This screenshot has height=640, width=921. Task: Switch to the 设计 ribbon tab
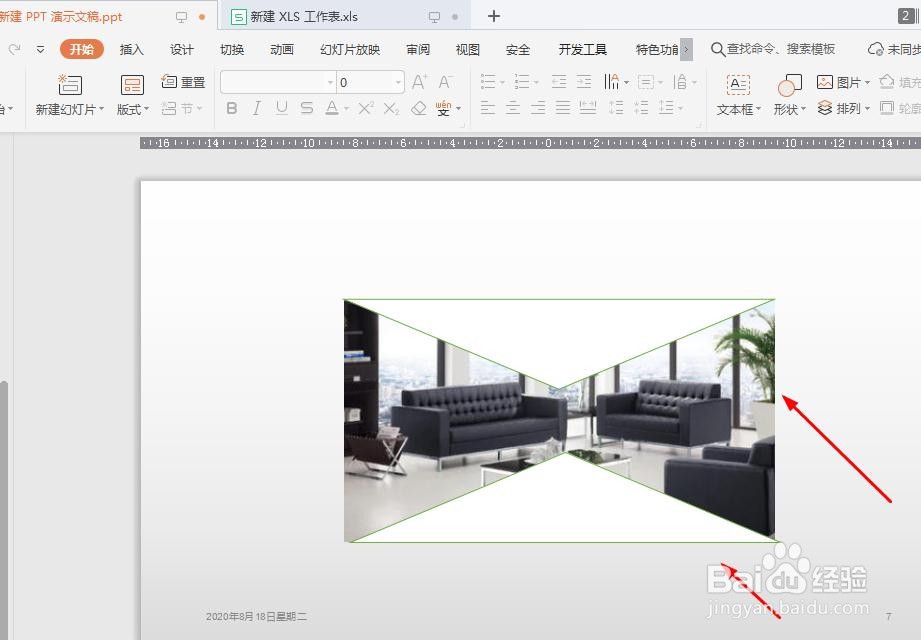[x=181, y=49]
